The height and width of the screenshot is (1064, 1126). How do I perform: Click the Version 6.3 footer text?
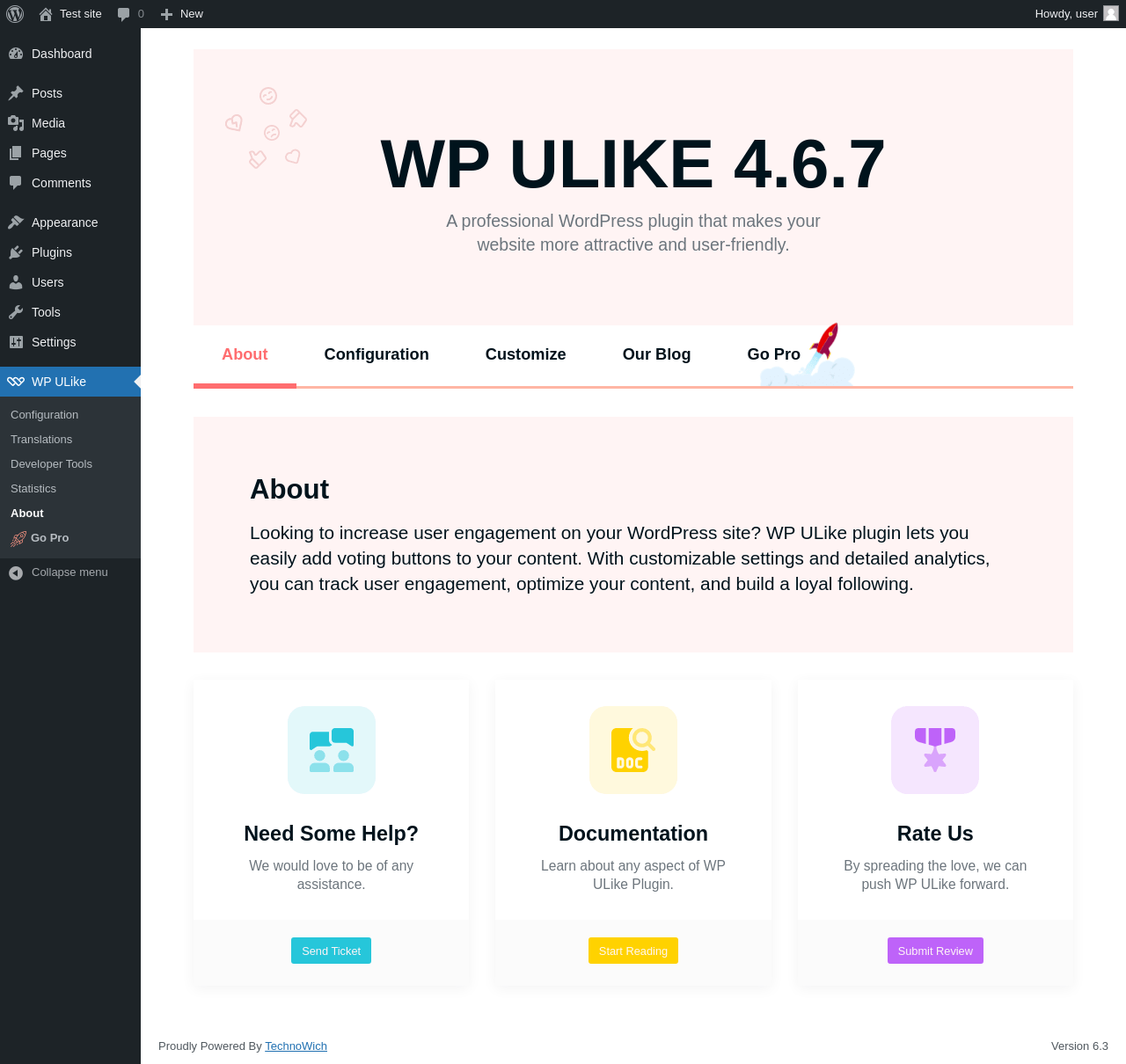(1079, 1046)
